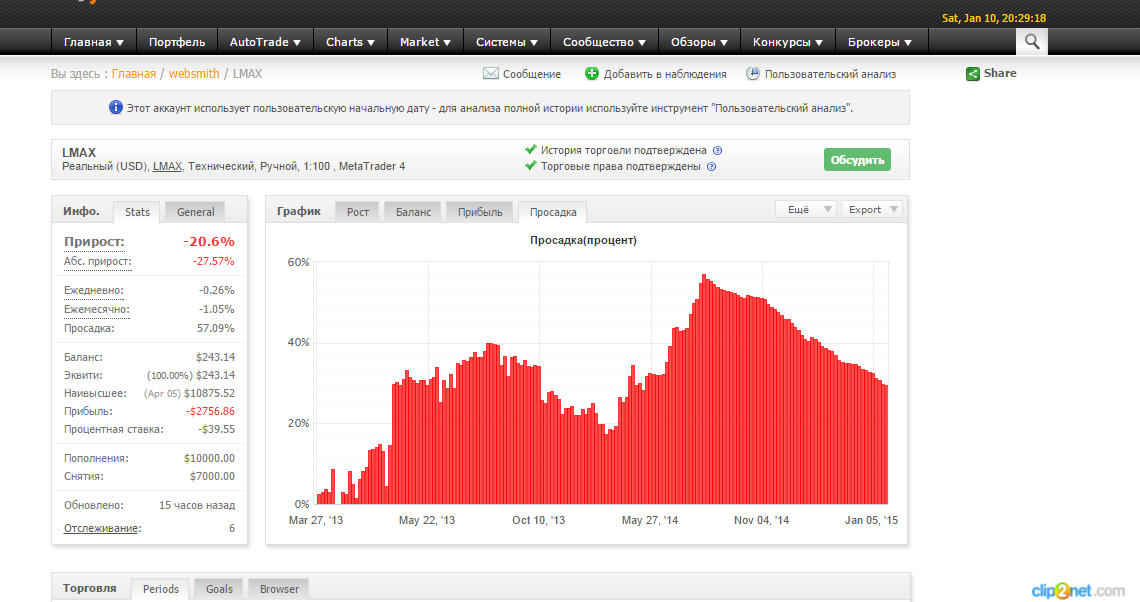This screenshot has width=1140, height=602.
Task: Click help icon beside История торговли подтверждена
Action: coord(718,150)
